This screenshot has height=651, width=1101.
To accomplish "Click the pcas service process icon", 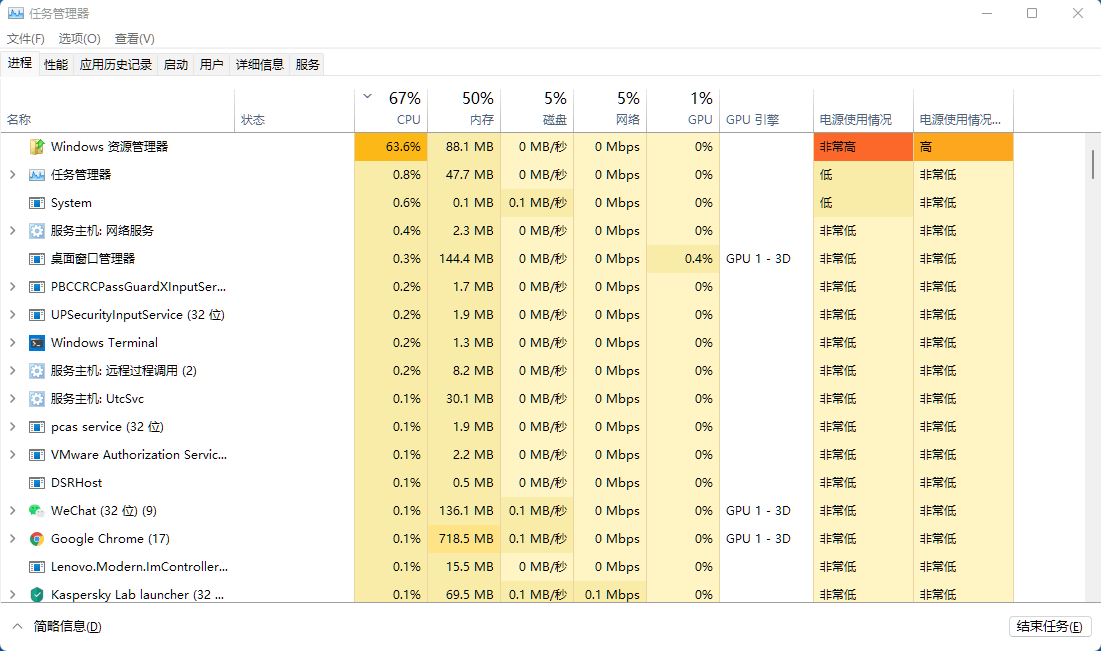I will tap(37, 427).
